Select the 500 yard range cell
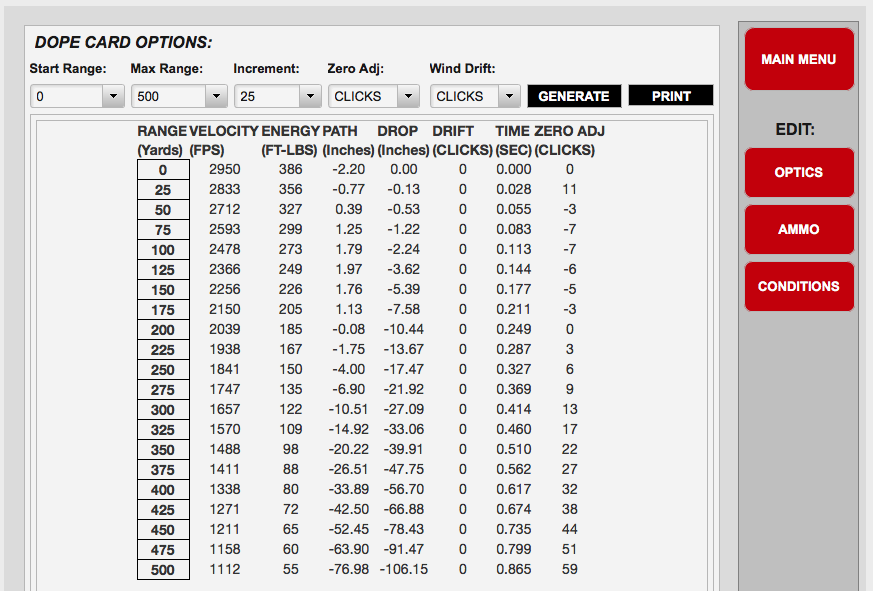873x591 pixels. coord(163,570)
